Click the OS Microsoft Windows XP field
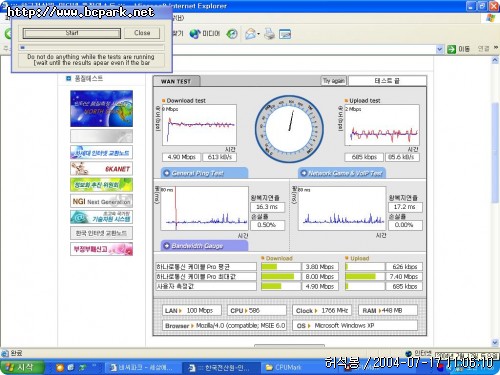This screenshot has width=500, height=375. (x=355, y=325)
